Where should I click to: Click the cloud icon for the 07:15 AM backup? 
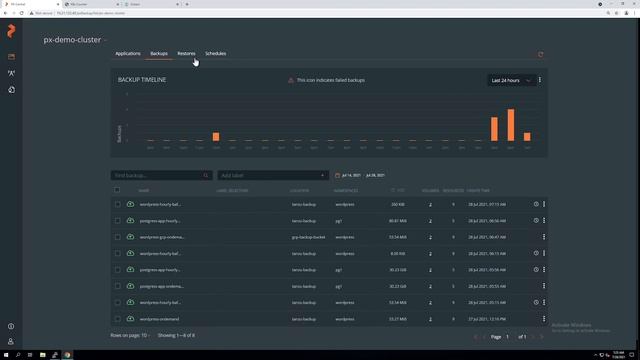(x=130, y=204)
